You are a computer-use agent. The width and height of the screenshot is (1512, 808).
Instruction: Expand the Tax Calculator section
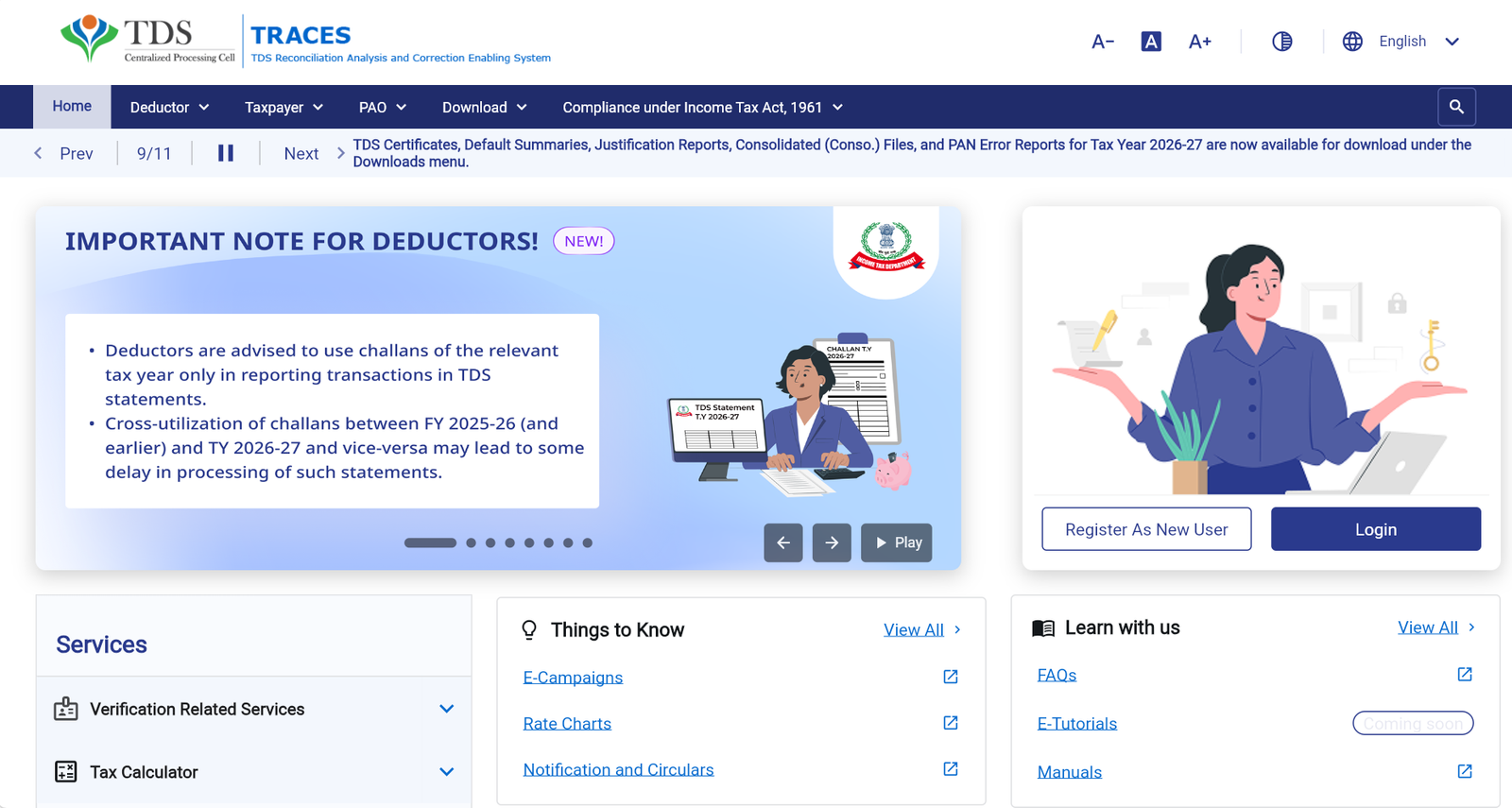254,772
